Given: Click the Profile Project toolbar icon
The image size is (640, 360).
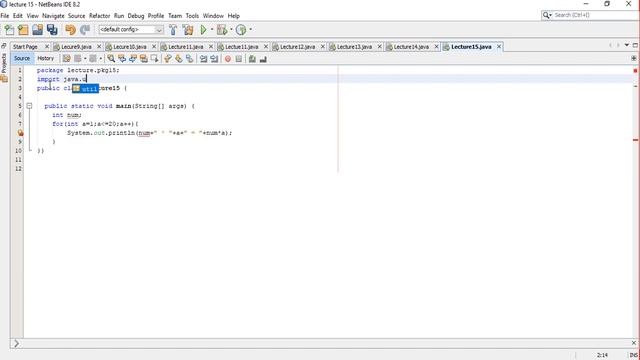Looking at the screenshot, I should (241, 29).
